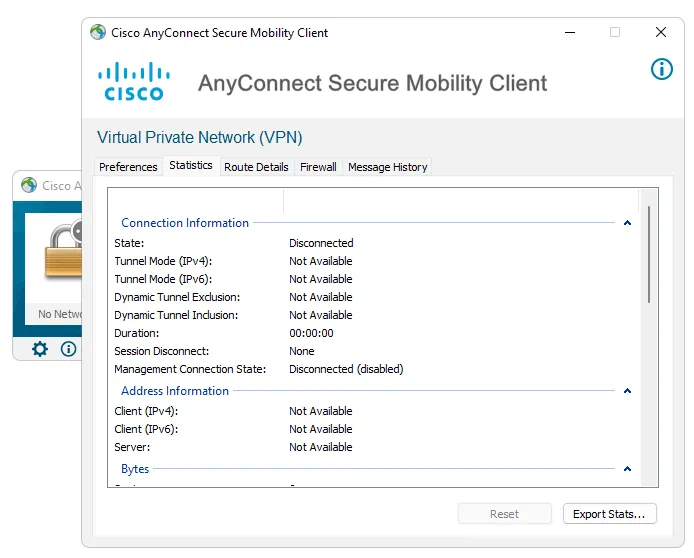Screen dimensions: 694x558
Task: Click the statistics panel vertical scrollbar
Action: pos(649,254)
